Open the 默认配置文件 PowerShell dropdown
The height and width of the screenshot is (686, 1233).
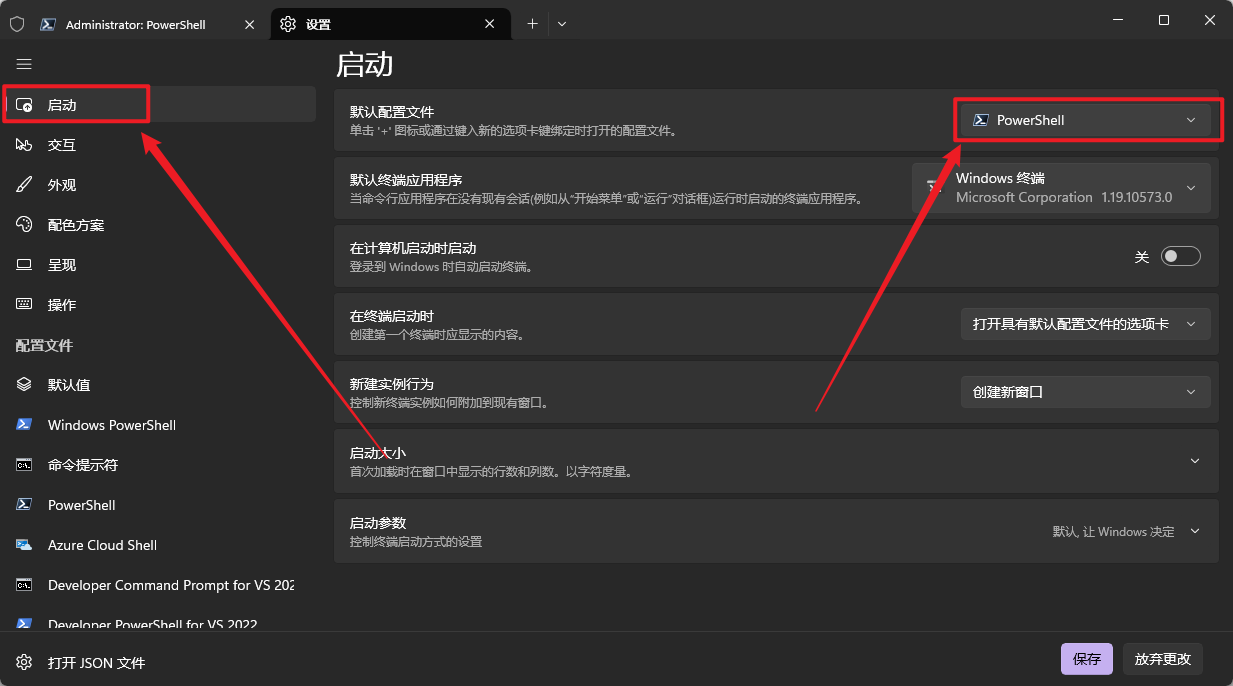[x=1087, y=119]
